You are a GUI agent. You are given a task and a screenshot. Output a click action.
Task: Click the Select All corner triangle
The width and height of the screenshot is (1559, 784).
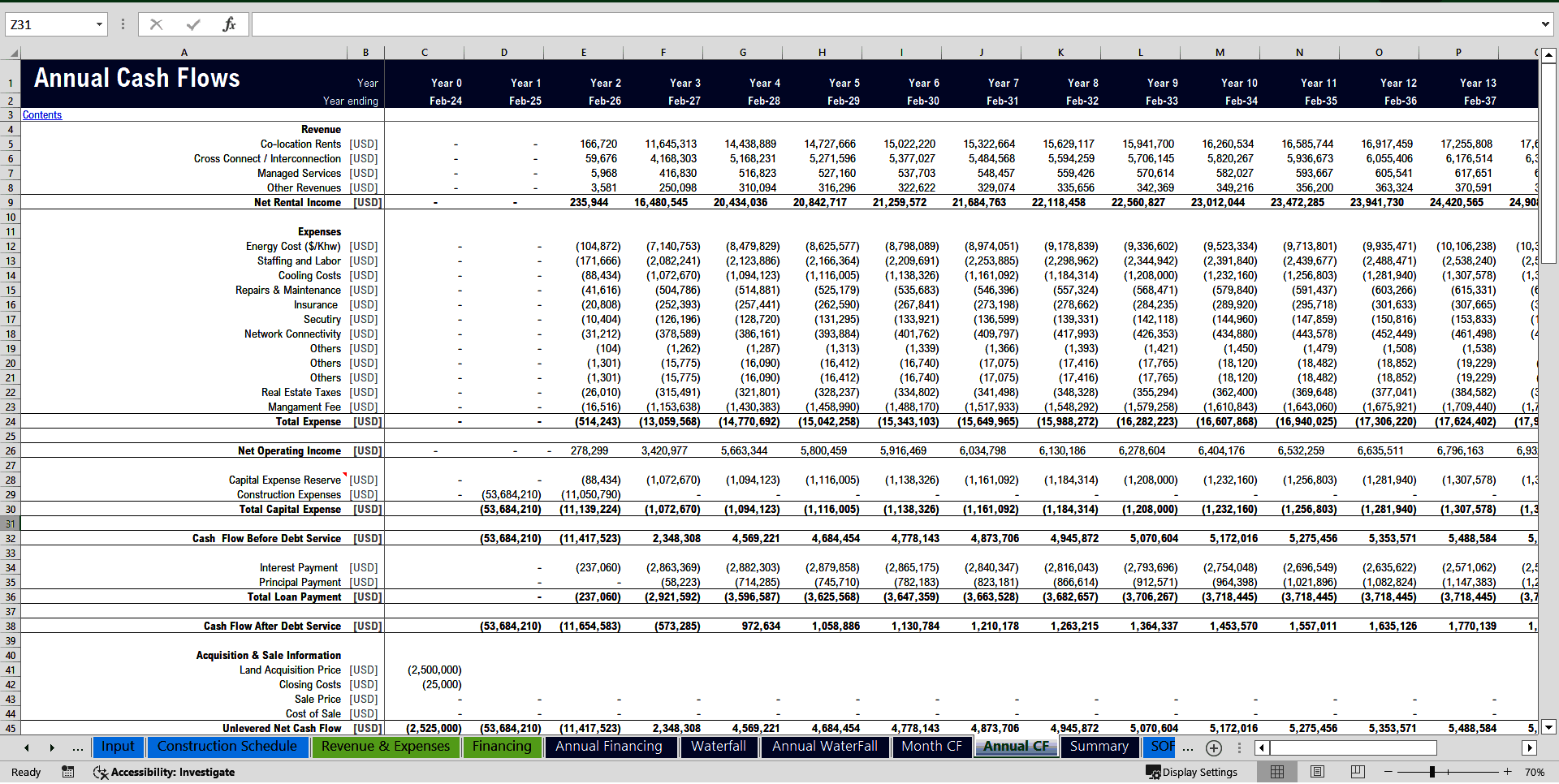click(13, 53)
